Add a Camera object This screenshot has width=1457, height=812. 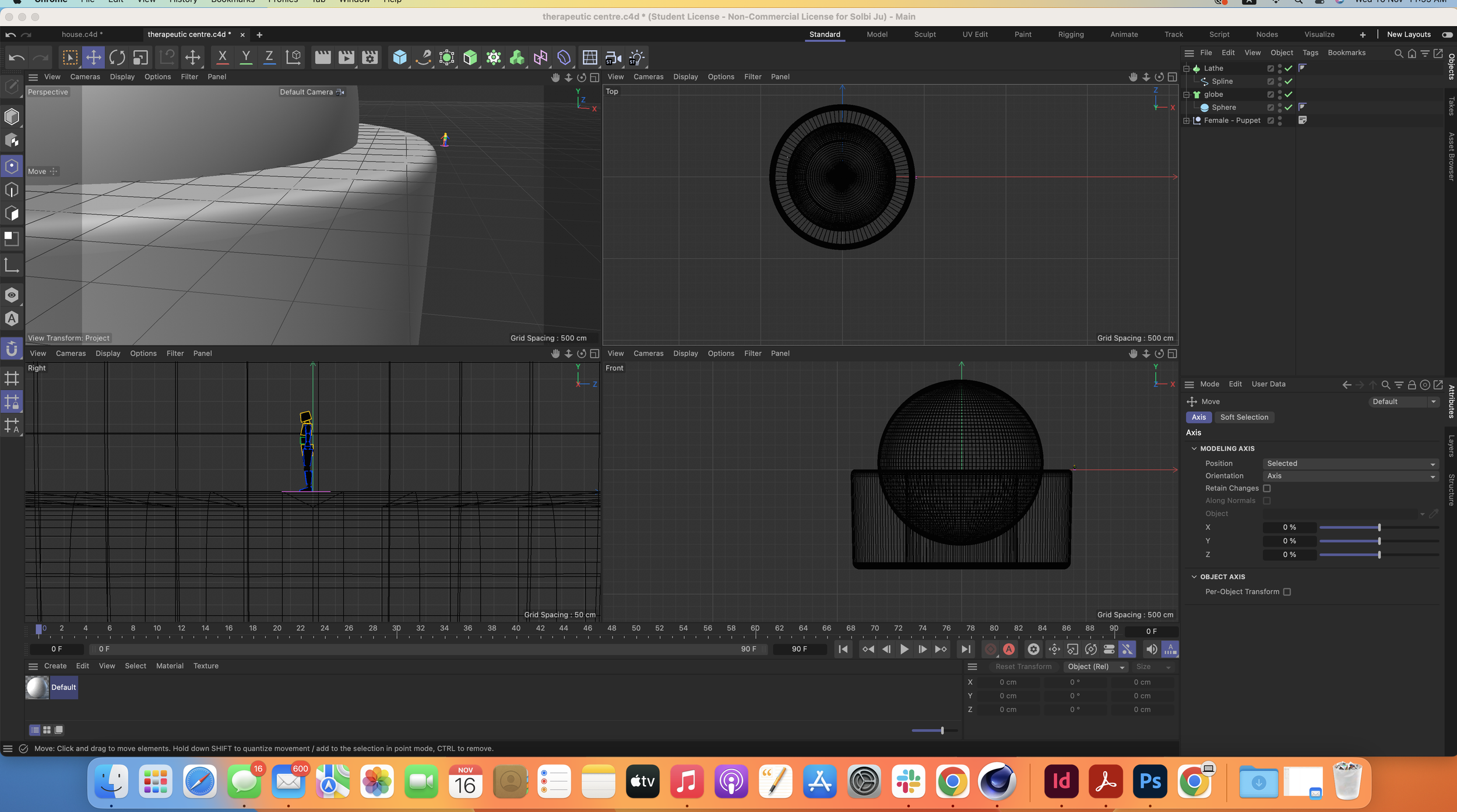tap(613, 58)
